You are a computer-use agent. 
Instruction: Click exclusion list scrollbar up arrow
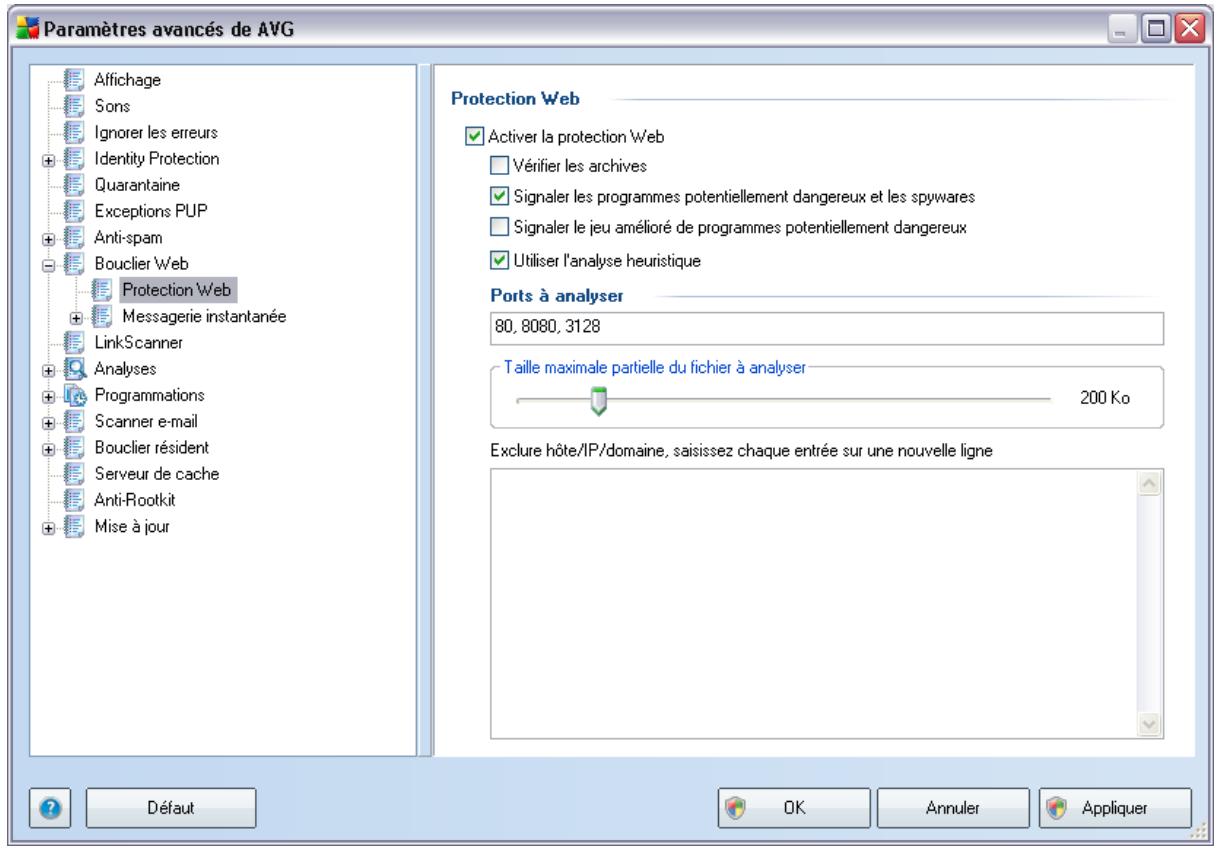coord(1151,482)
